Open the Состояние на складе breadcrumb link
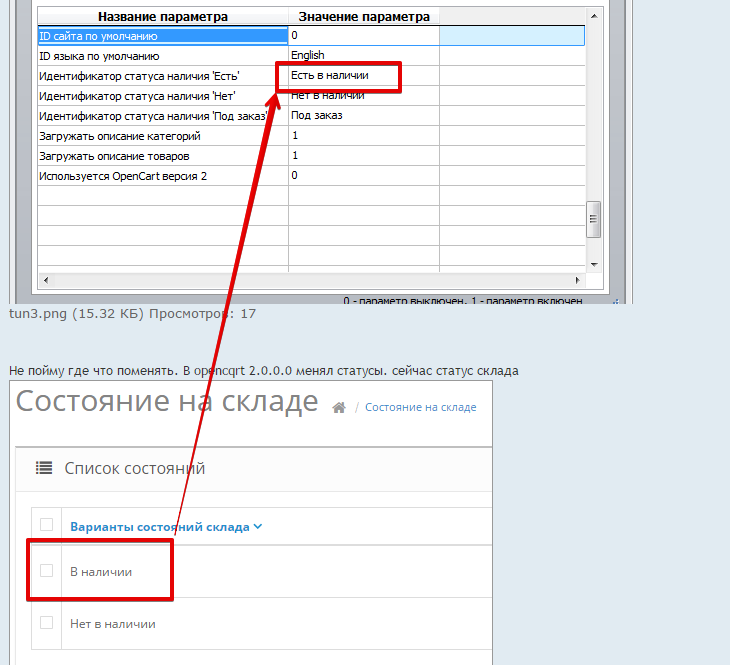 click(420, 407)
